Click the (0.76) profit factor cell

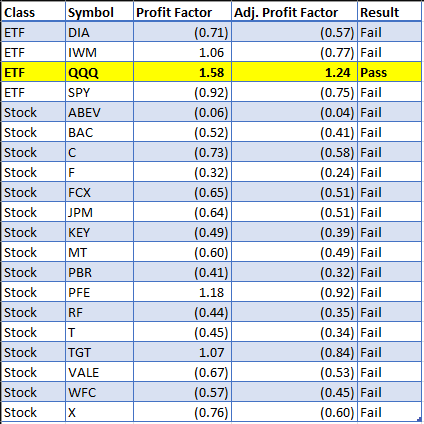182,412
